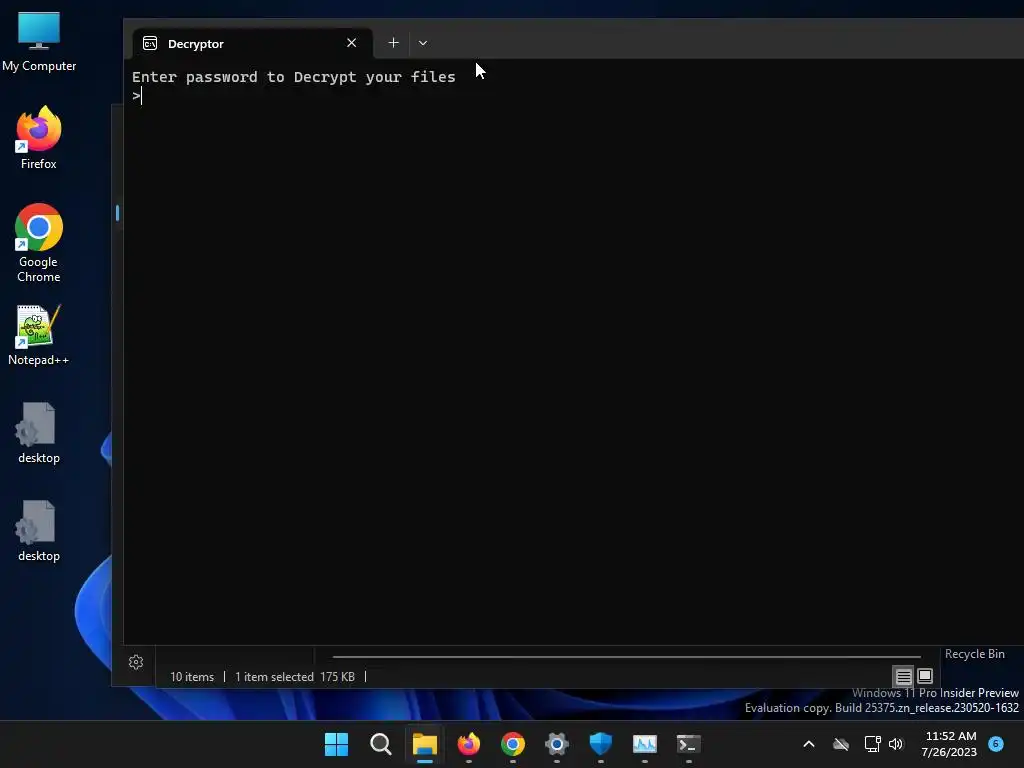Click the Decryptor tab terminal icon
The image size is (1024, 768).
point(150,43)
